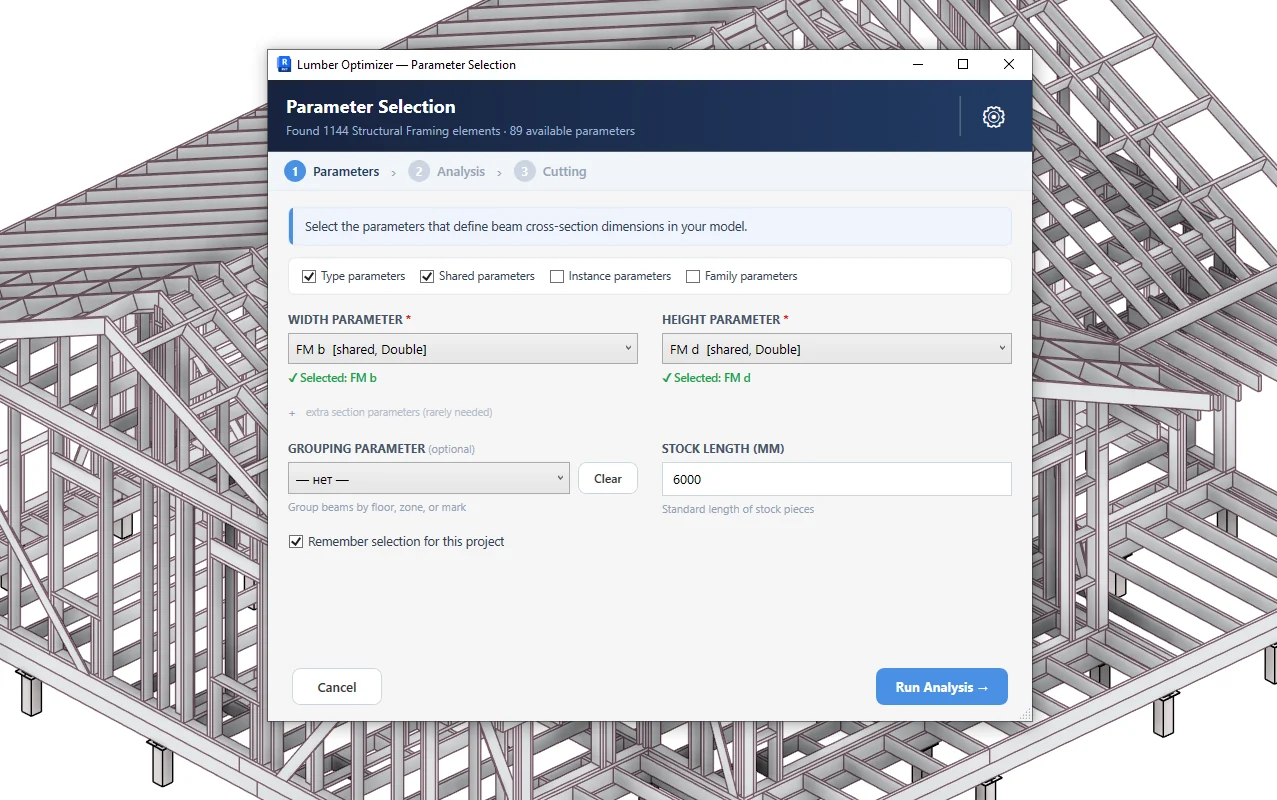This screenshot has height=800, width=1277.
Task: Click the step 1 circle icon
Action: click(x=294, y=172)
